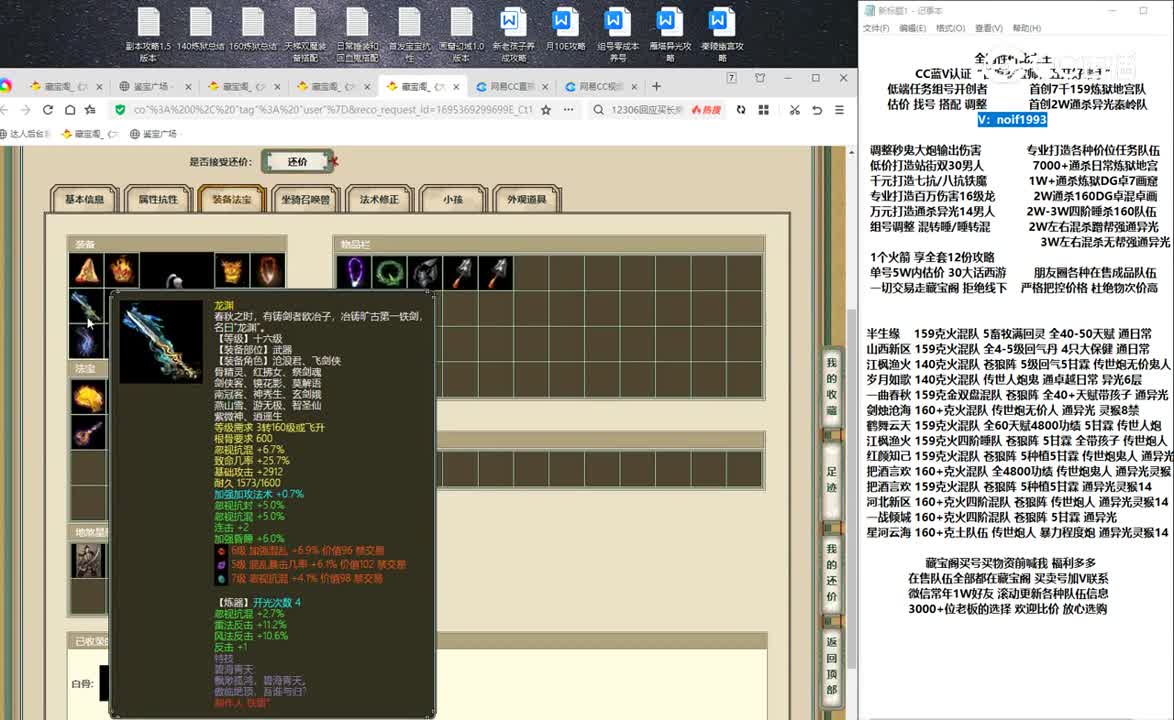Select the golden mask equipment icon
This screenshot has height=720, width=1174.
[231, 270]
